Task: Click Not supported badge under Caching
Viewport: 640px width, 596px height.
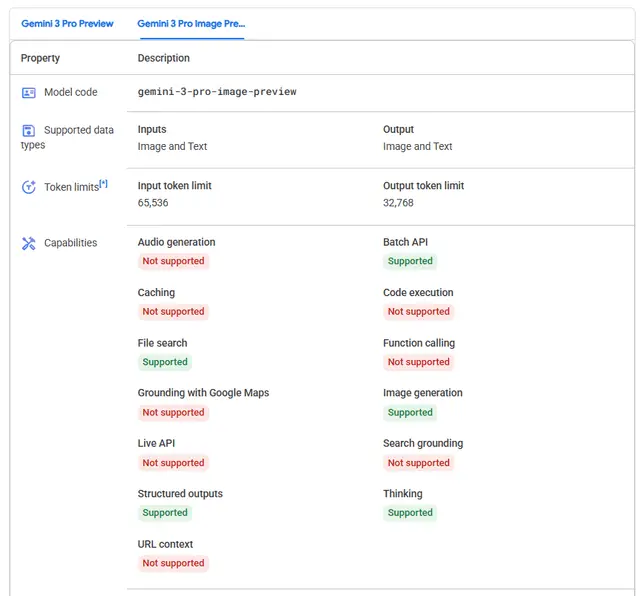Action: point(173,311)
